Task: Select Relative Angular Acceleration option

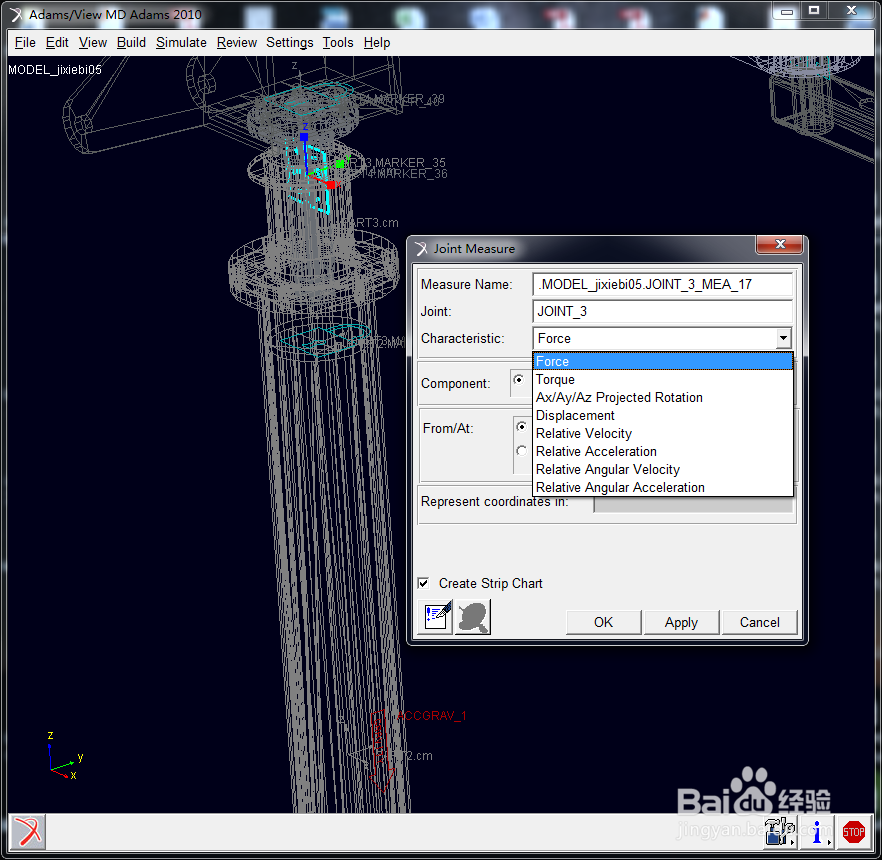Action: click(663, 488)
